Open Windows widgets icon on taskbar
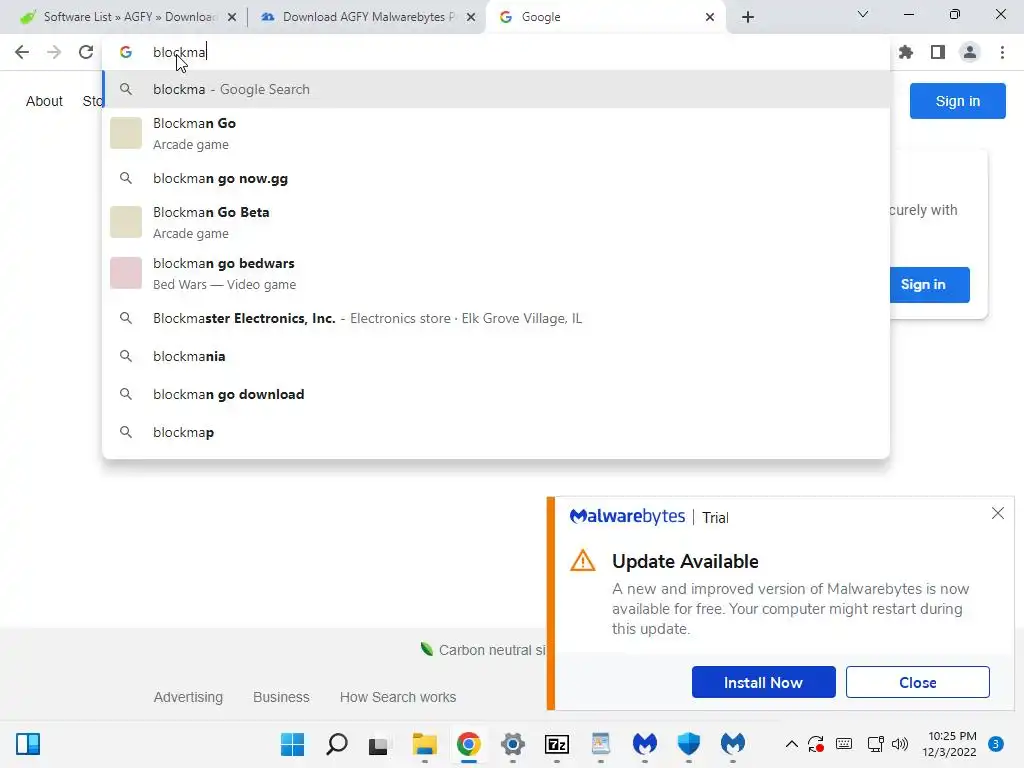This screenshot has width=1024, height=768. (x=28, y=744)
